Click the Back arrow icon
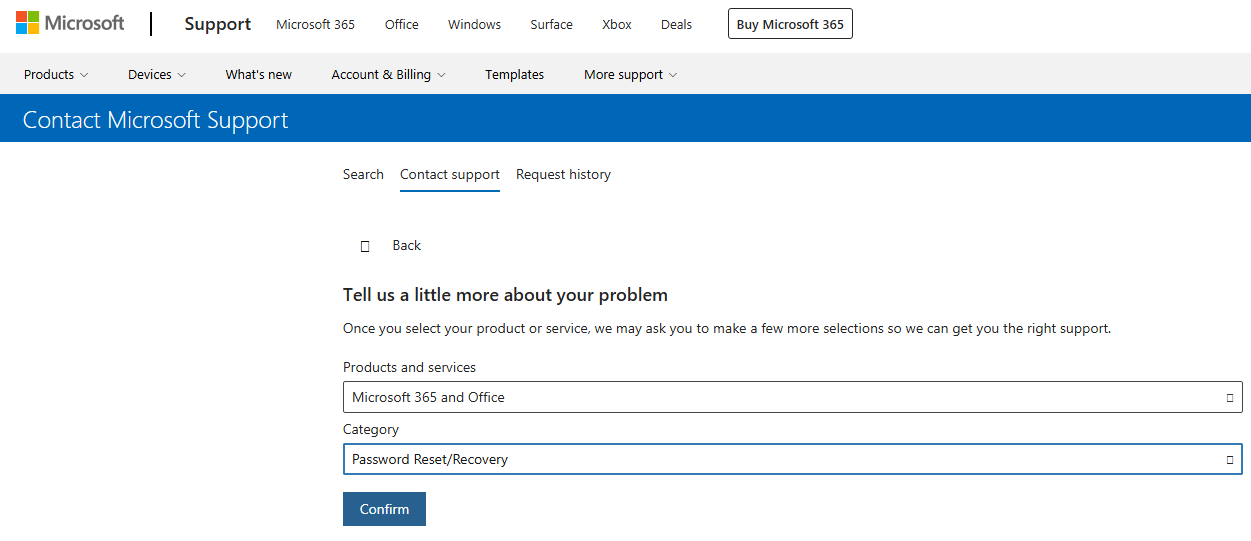 pyautogui.click(x=365, y=246)
